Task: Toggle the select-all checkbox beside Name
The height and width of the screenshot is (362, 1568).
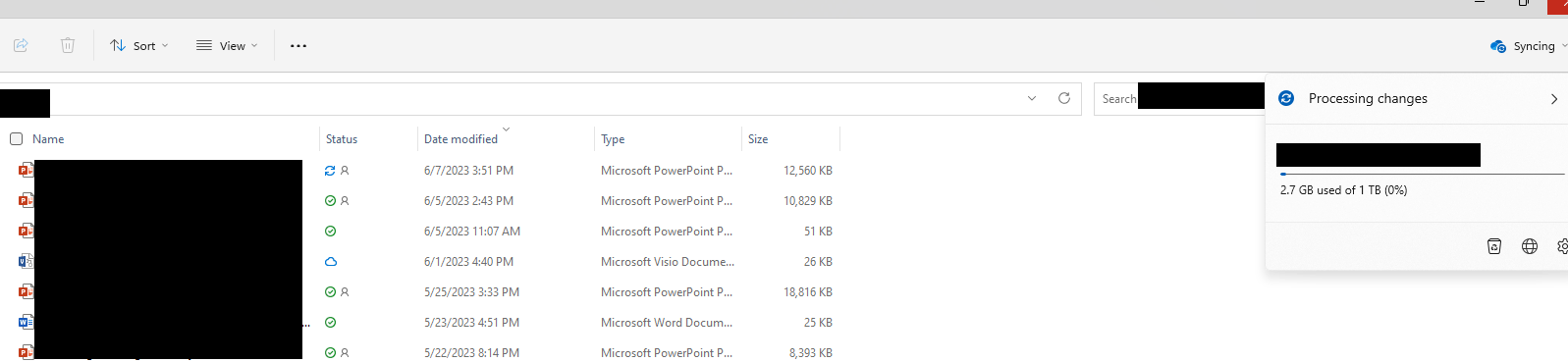Action: coord(17,138)
